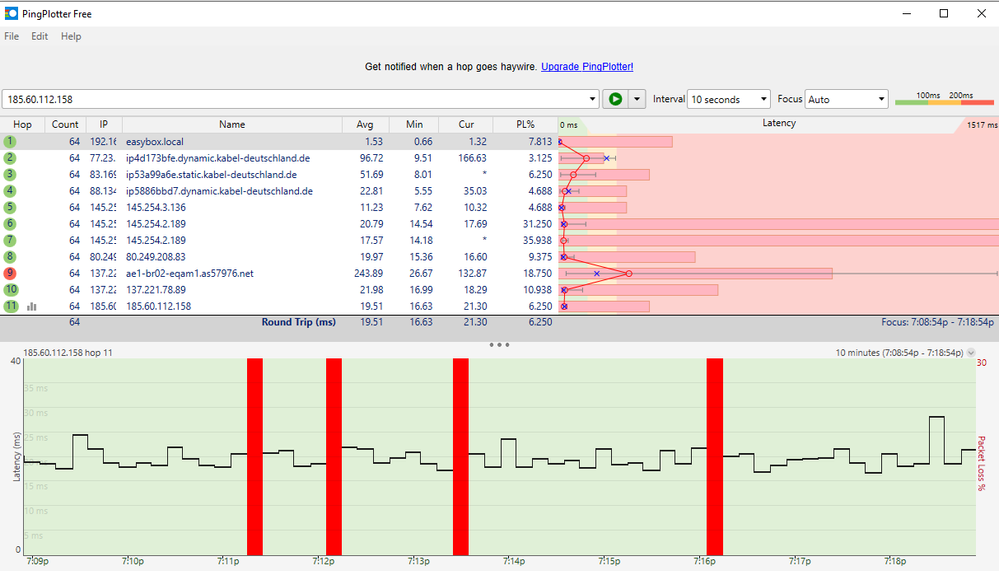Click the 145.254.3.136 name cell

coord(156,207)
